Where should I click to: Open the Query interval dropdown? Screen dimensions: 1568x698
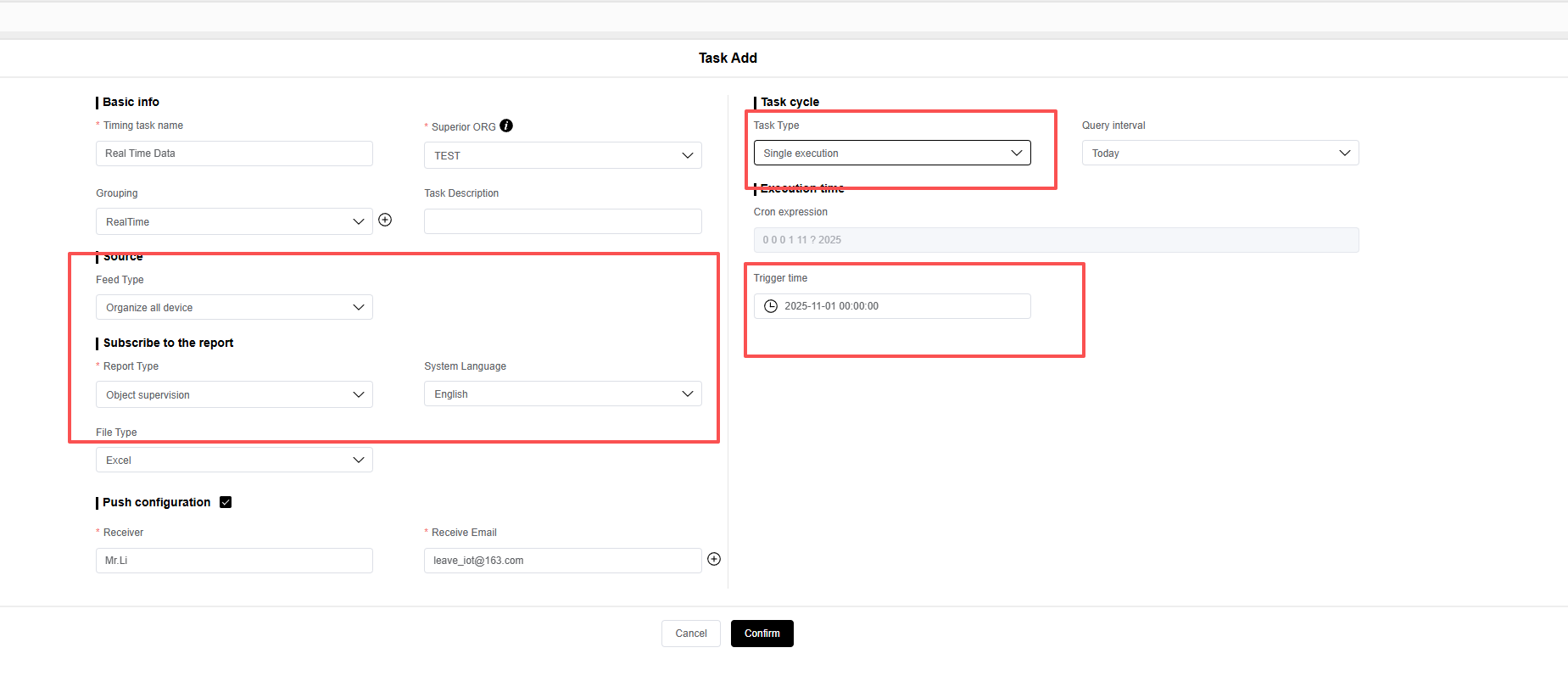pos(1219,153)
